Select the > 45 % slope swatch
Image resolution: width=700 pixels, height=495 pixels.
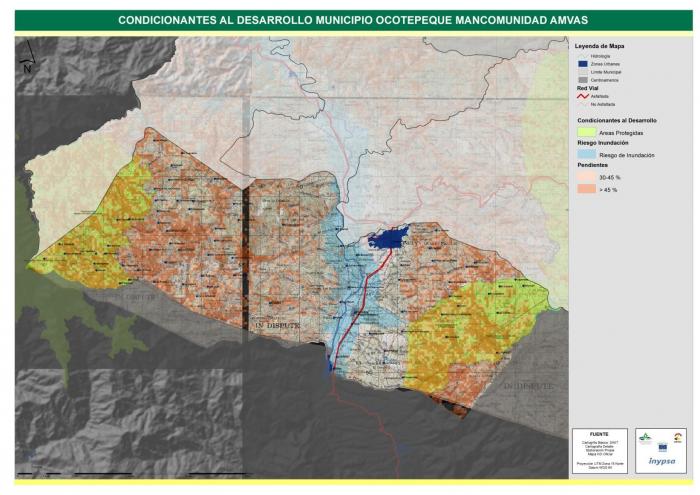584,190
